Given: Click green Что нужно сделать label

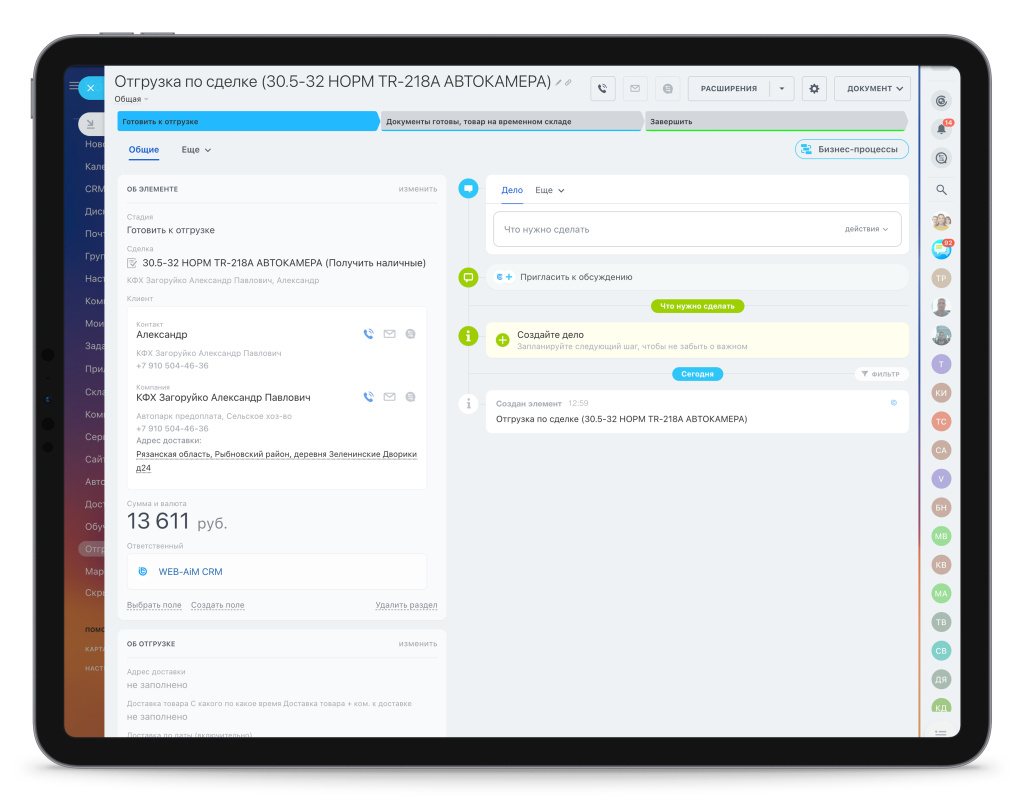Looking at the screenshot, I should (697, 306).
